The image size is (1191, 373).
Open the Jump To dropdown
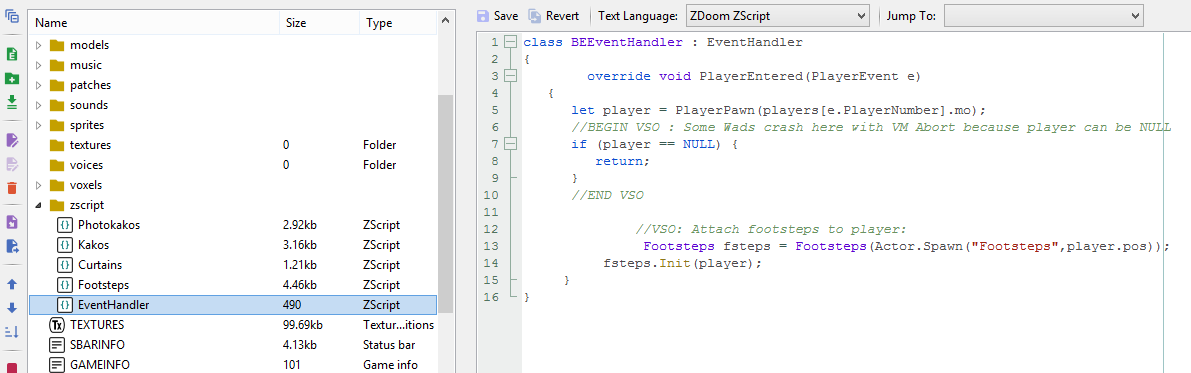coord(1043,15)
